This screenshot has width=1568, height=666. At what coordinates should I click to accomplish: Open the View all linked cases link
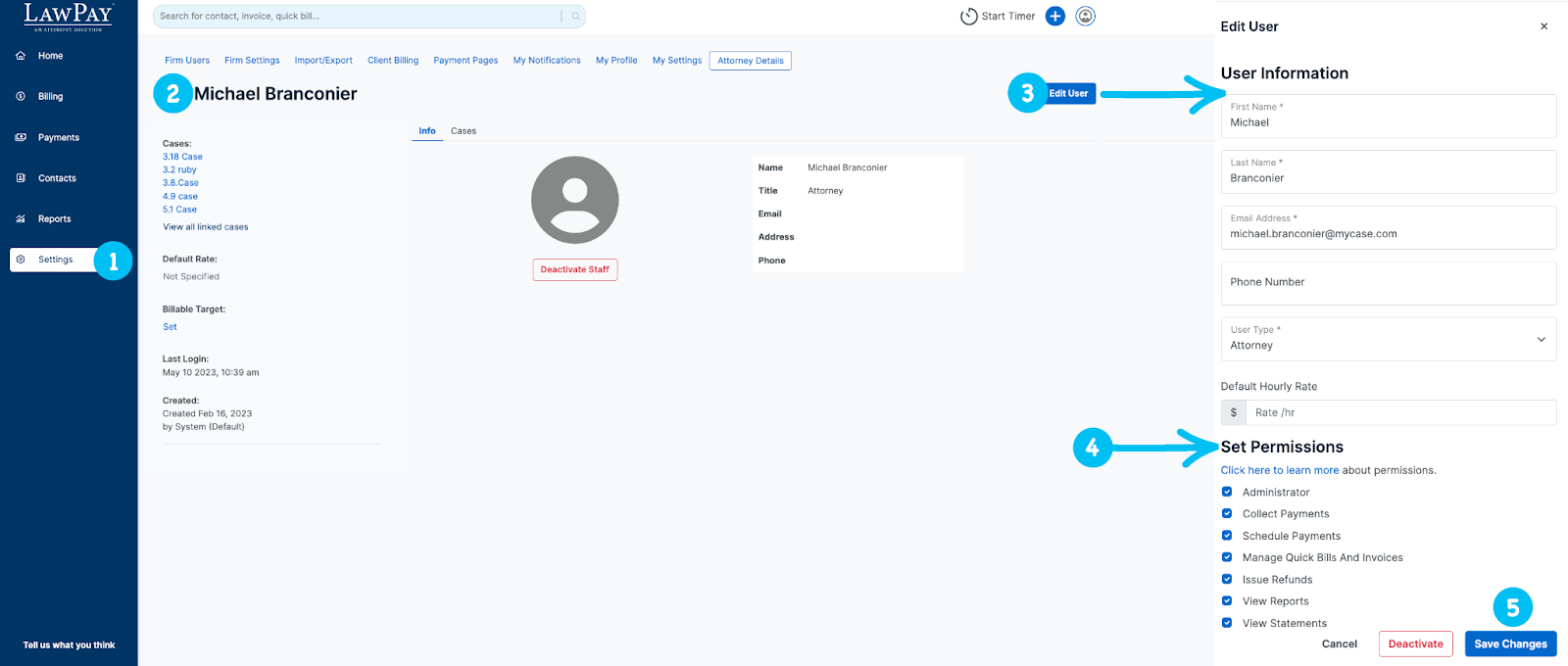click(x=206, y=227)
